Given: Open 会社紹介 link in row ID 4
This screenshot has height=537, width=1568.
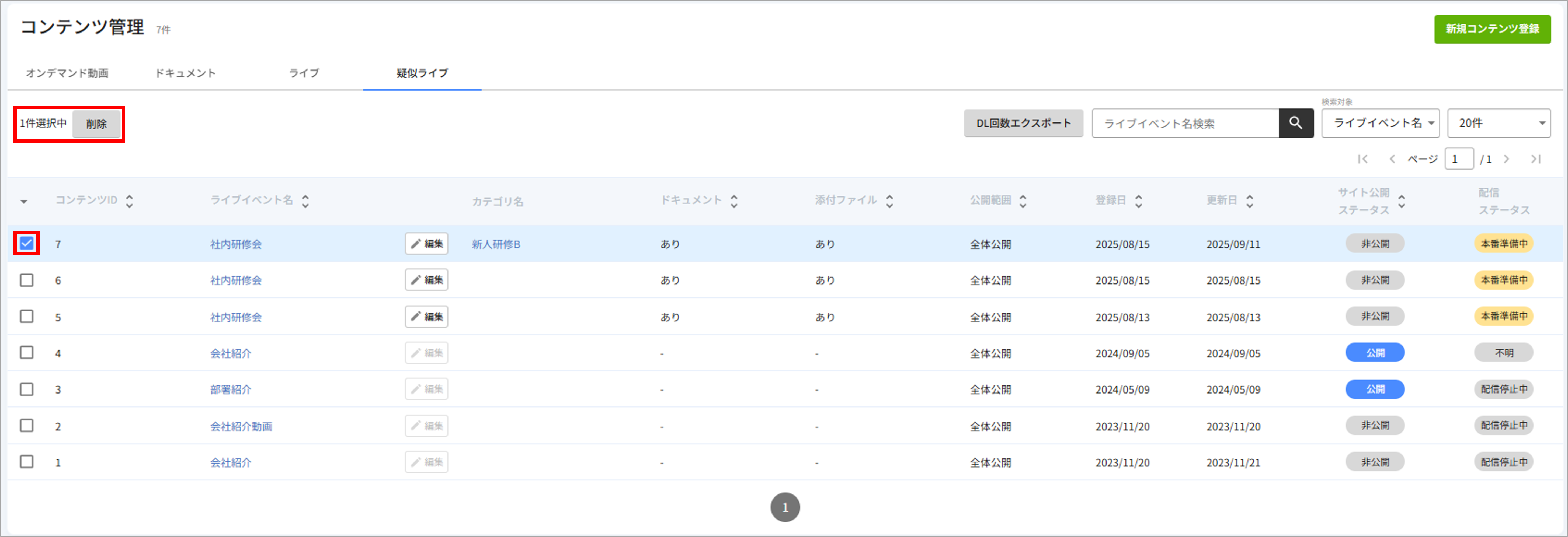Looking at the screenshot, I should (x=231, y=353).
